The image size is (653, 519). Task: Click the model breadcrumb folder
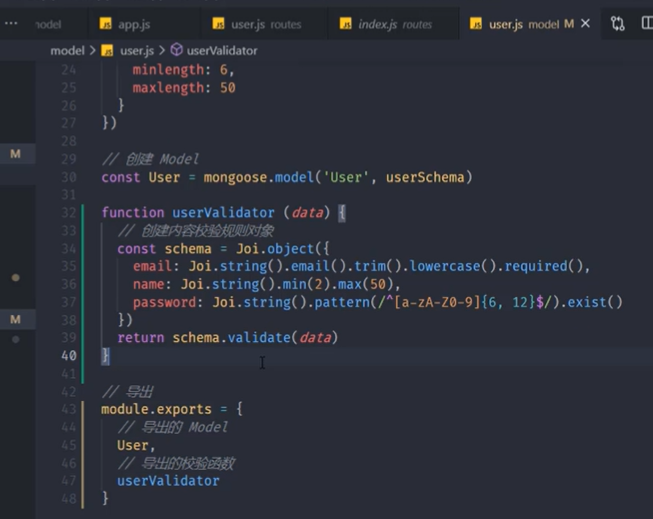click(x=67, y=51)
